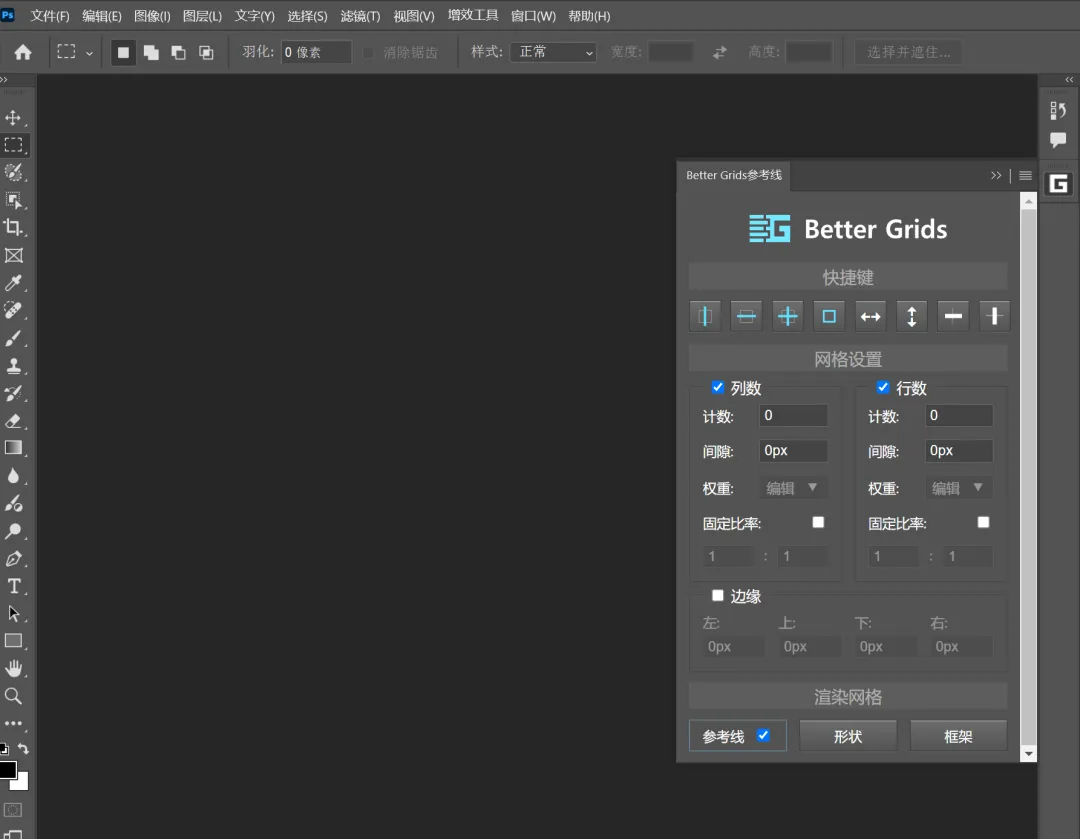This screenshot has height=839, width=1080.
Task: Toggle the 行数 checkbox
Action: [x=883, y=387]
